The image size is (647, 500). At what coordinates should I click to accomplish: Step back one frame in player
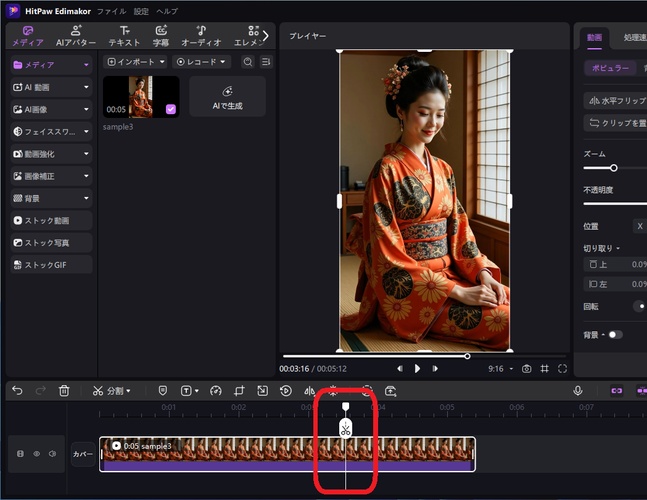pos(399,368)
